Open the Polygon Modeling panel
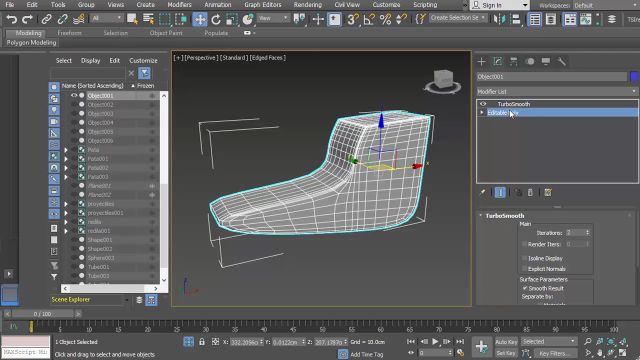Image resolution: width=640 pixels, height=360 pixels. pyautogui.click(x=31, y=42)
